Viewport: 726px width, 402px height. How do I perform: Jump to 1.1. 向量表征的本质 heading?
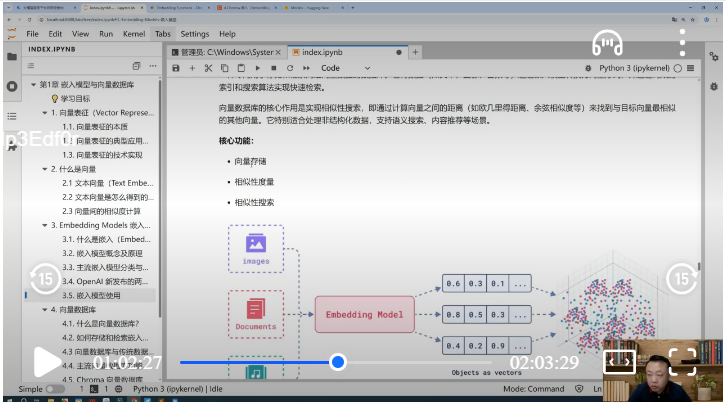[x=94, y=127]
